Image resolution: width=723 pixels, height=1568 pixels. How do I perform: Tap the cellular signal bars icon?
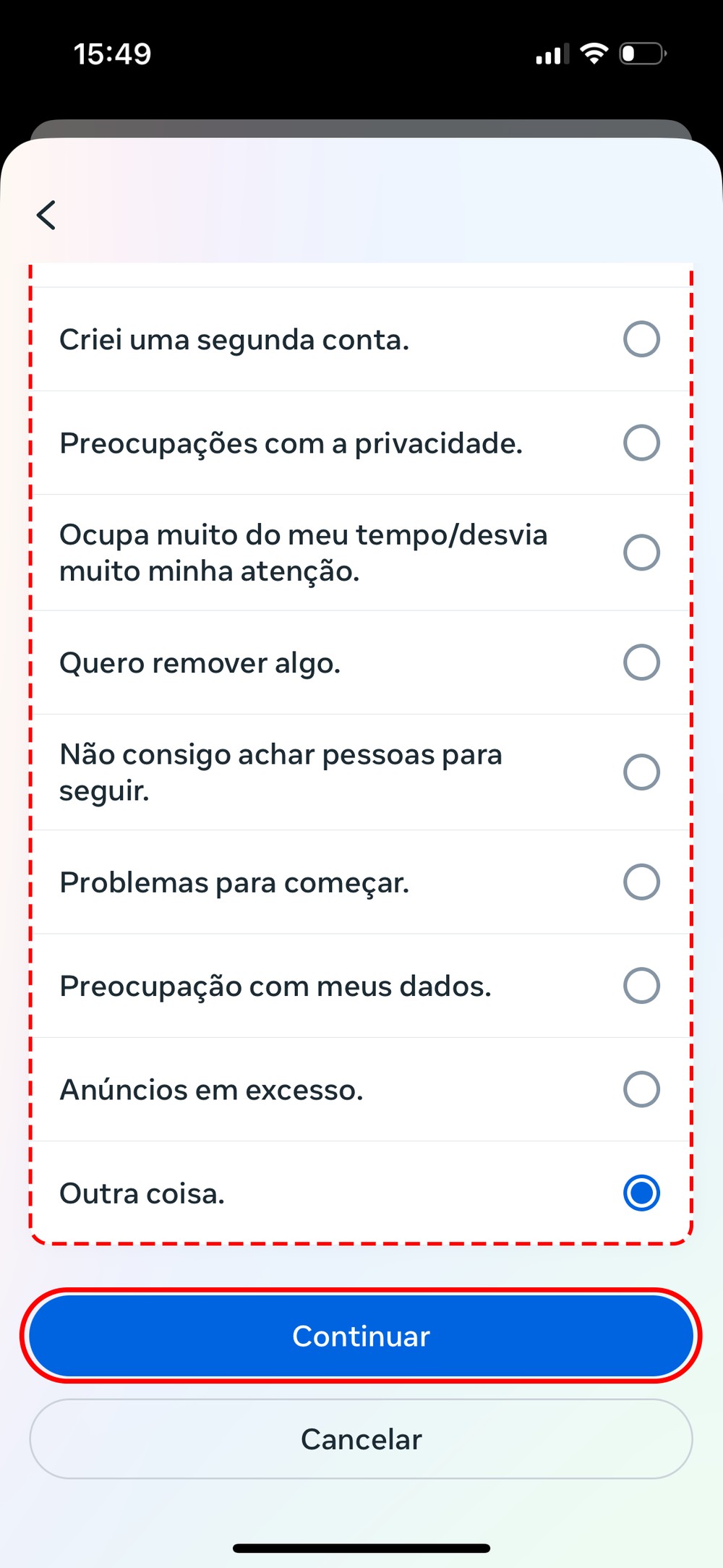point(552,54)
